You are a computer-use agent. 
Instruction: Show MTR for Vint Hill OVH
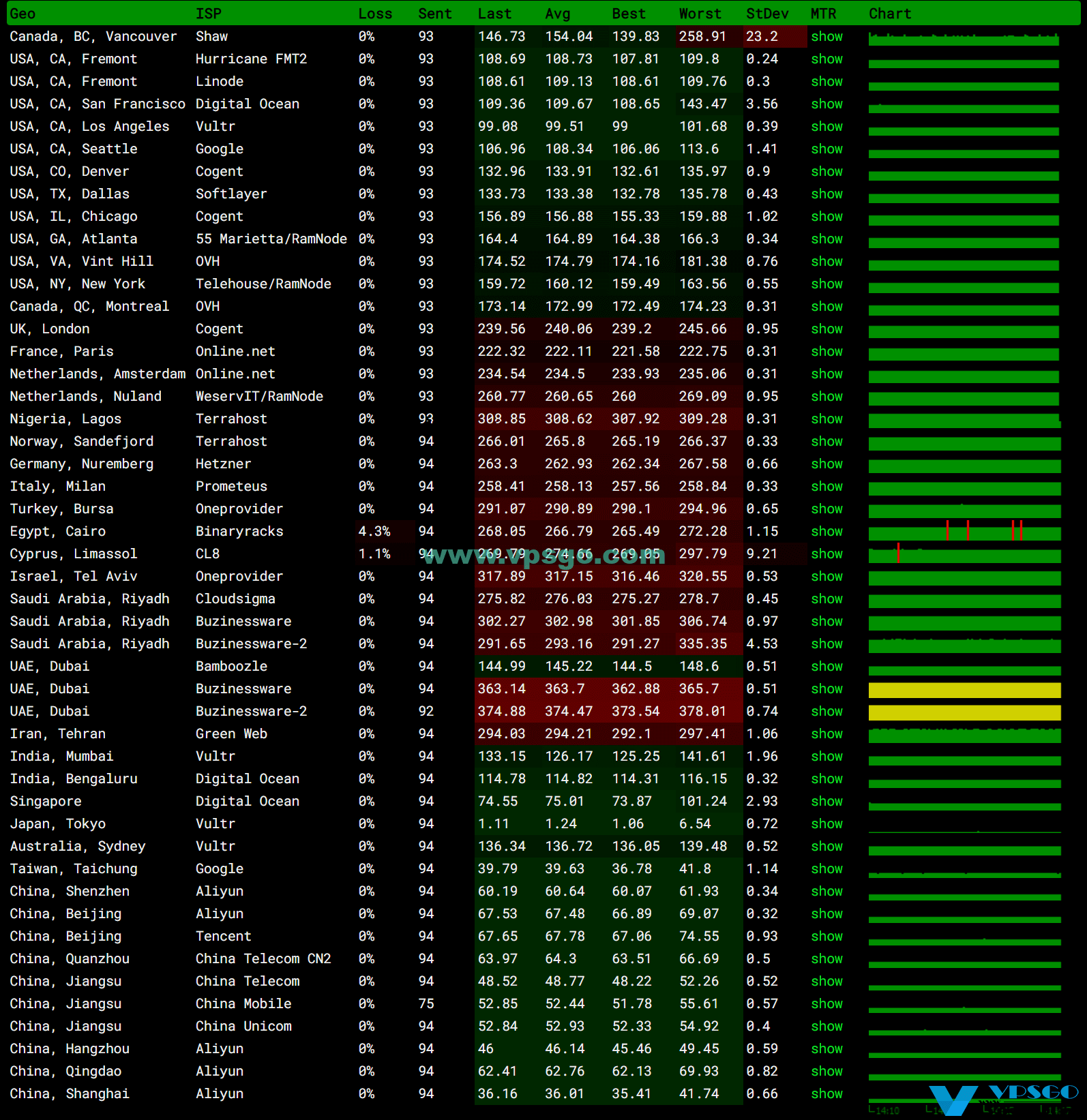click(827, 262)
